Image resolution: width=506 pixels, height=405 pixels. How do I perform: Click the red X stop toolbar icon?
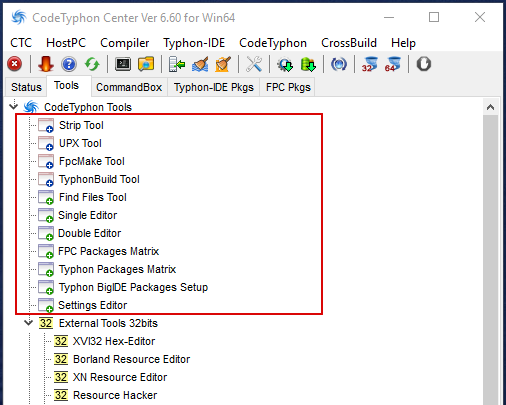(15, 64)
